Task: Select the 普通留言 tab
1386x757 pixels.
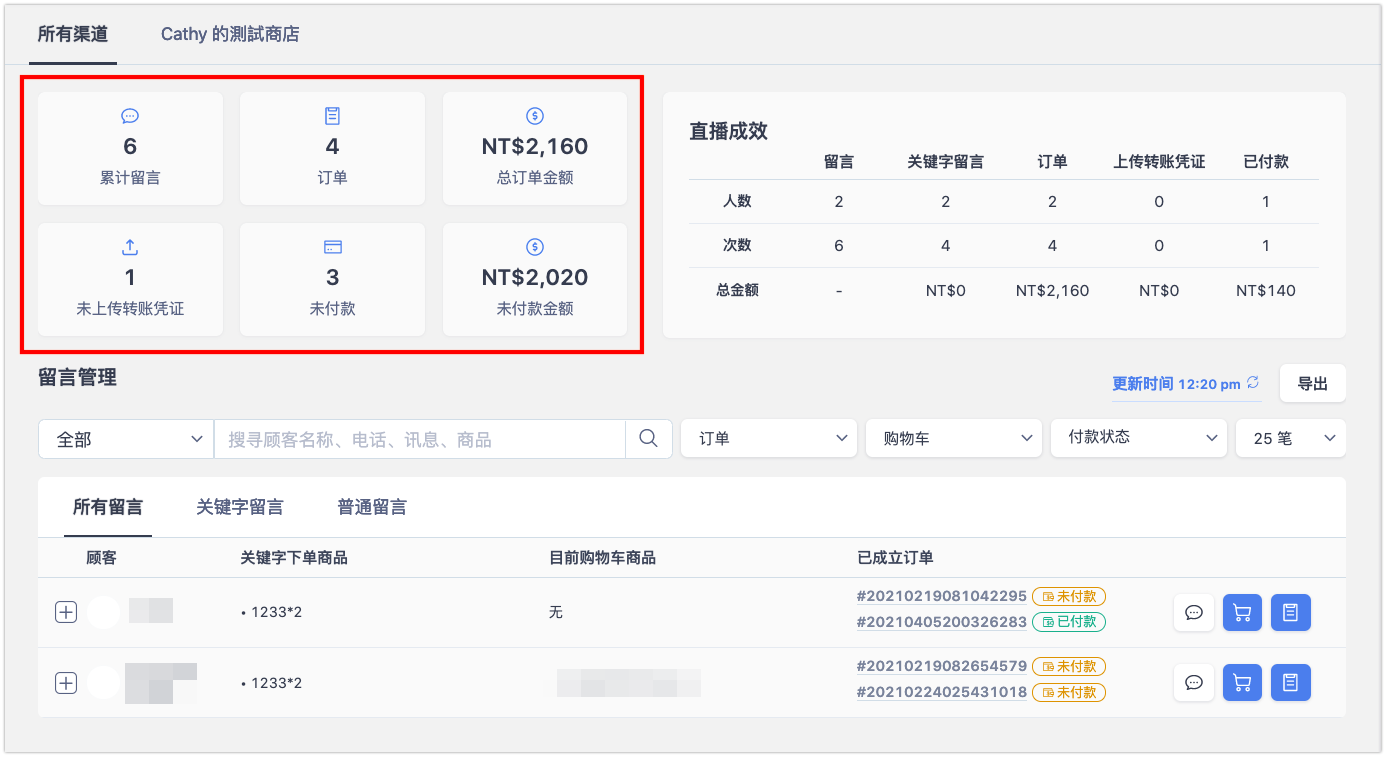Action: point(372,507)
